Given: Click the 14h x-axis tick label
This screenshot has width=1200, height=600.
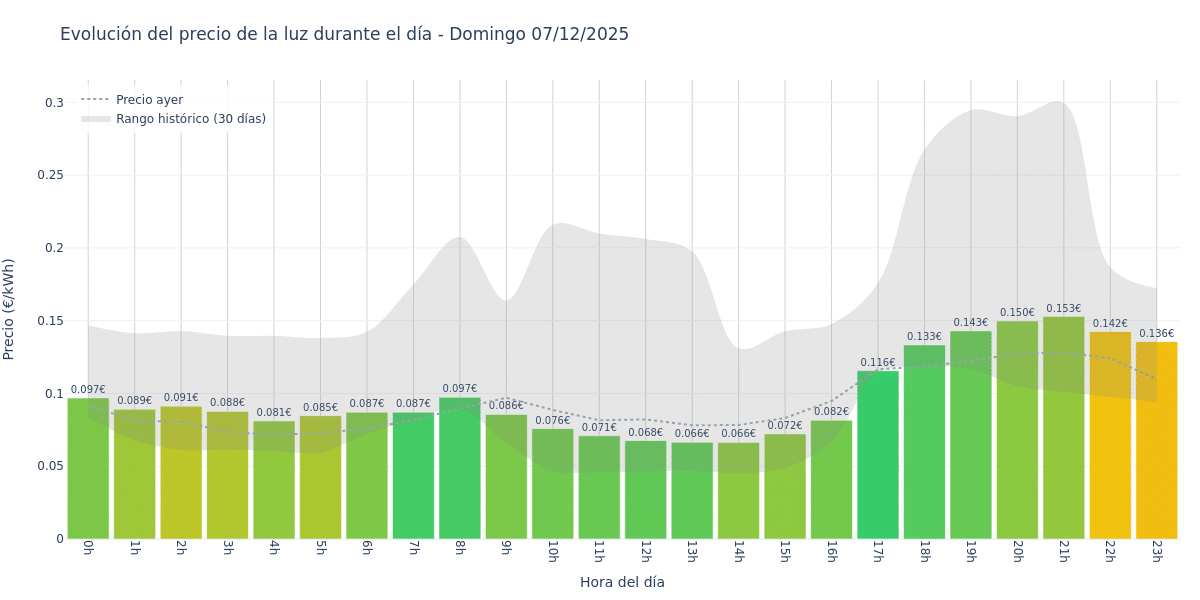Looking at the screenshot, I should click(x=738, y=552).
